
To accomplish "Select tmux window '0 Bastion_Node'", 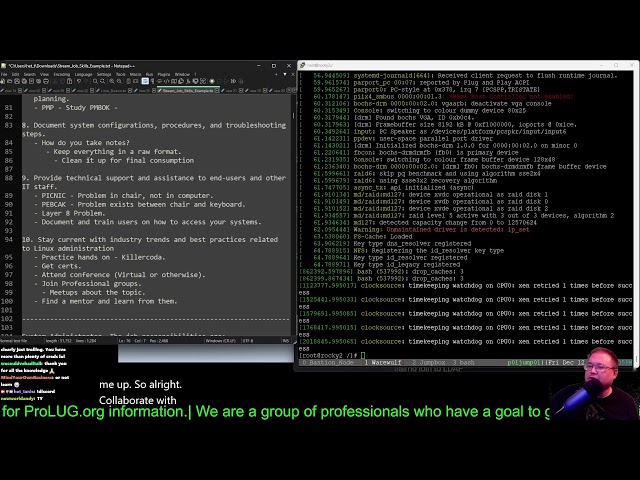I will (328, 362).
